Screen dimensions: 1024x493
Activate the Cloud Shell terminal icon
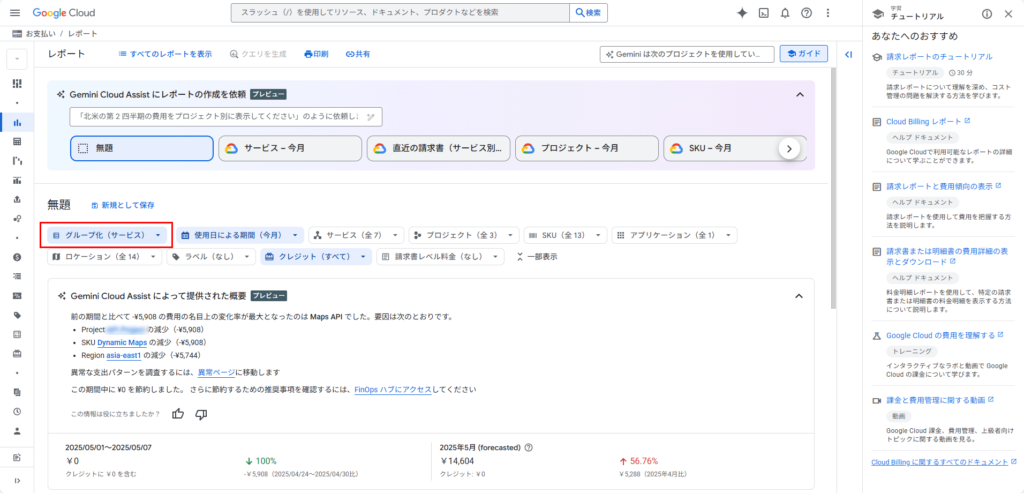click(763, 13)
